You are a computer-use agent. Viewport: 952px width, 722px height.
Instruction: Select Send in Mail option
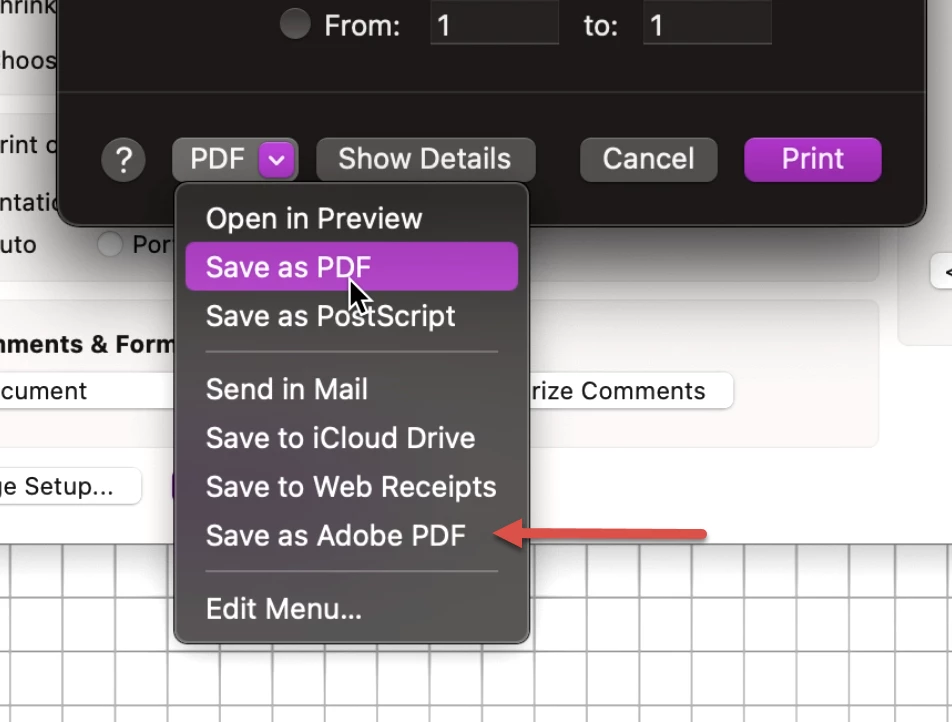[352, 389]
